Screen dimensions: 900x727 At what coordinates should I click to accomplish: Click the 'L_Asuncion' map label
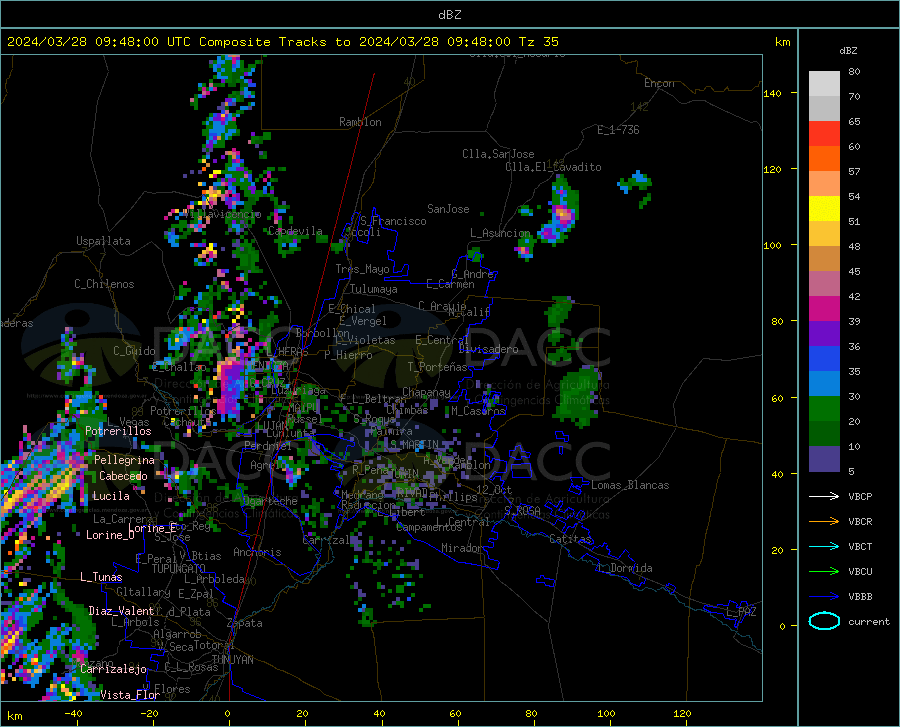[500, 234]
